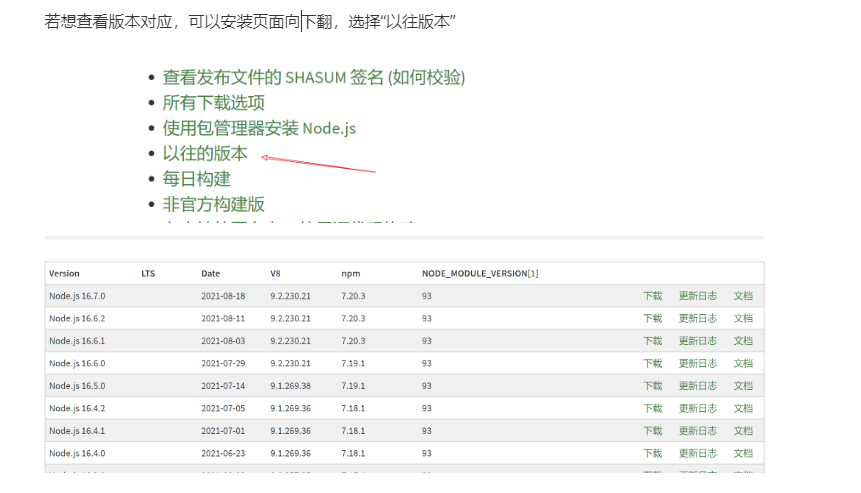Open docs for Node.js 16.4.2
This screenshot has height=493, width=861.
click(x=743, y=408)
